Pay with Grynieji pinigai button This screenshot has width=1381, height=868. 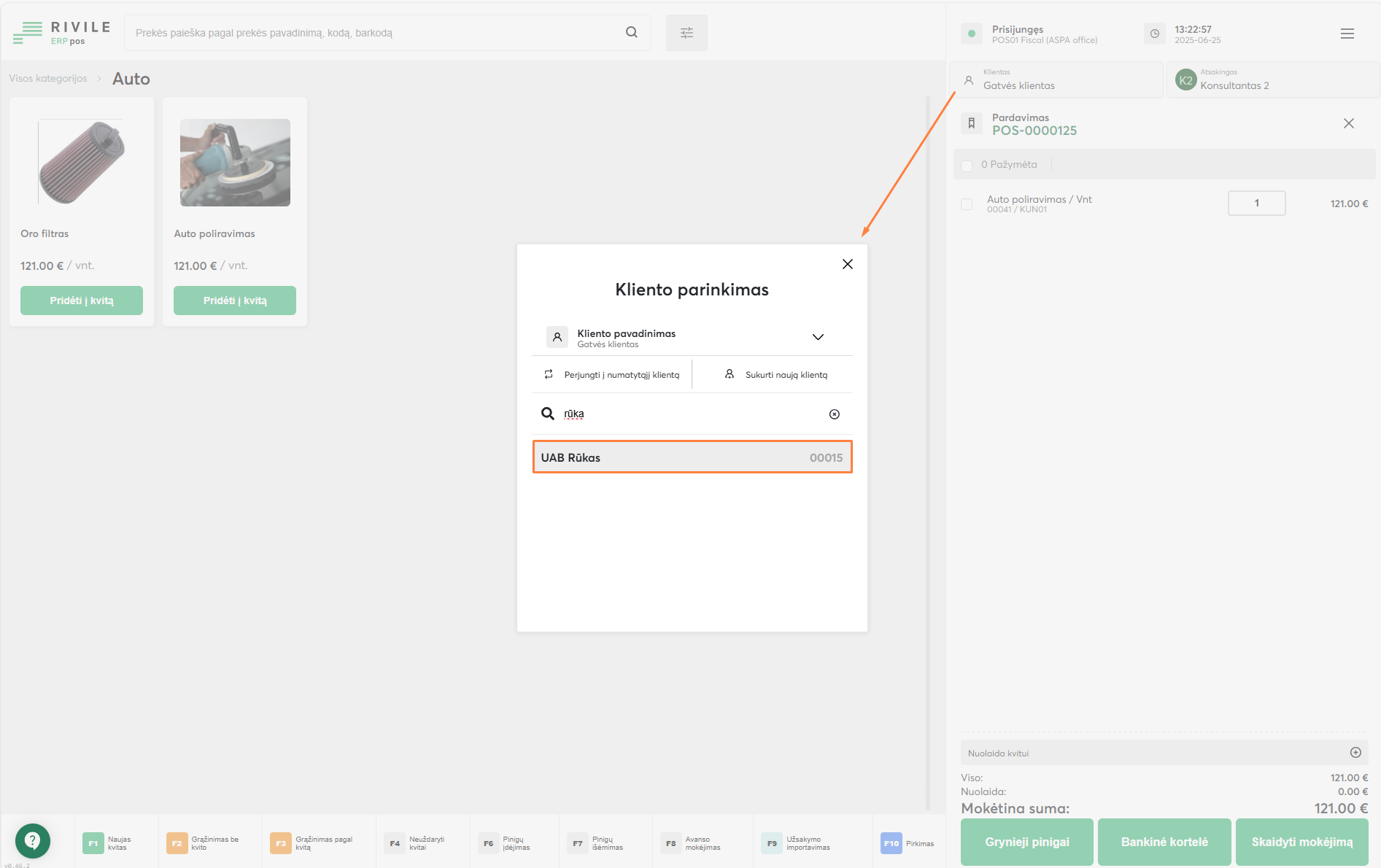(x=1026, y=842)
